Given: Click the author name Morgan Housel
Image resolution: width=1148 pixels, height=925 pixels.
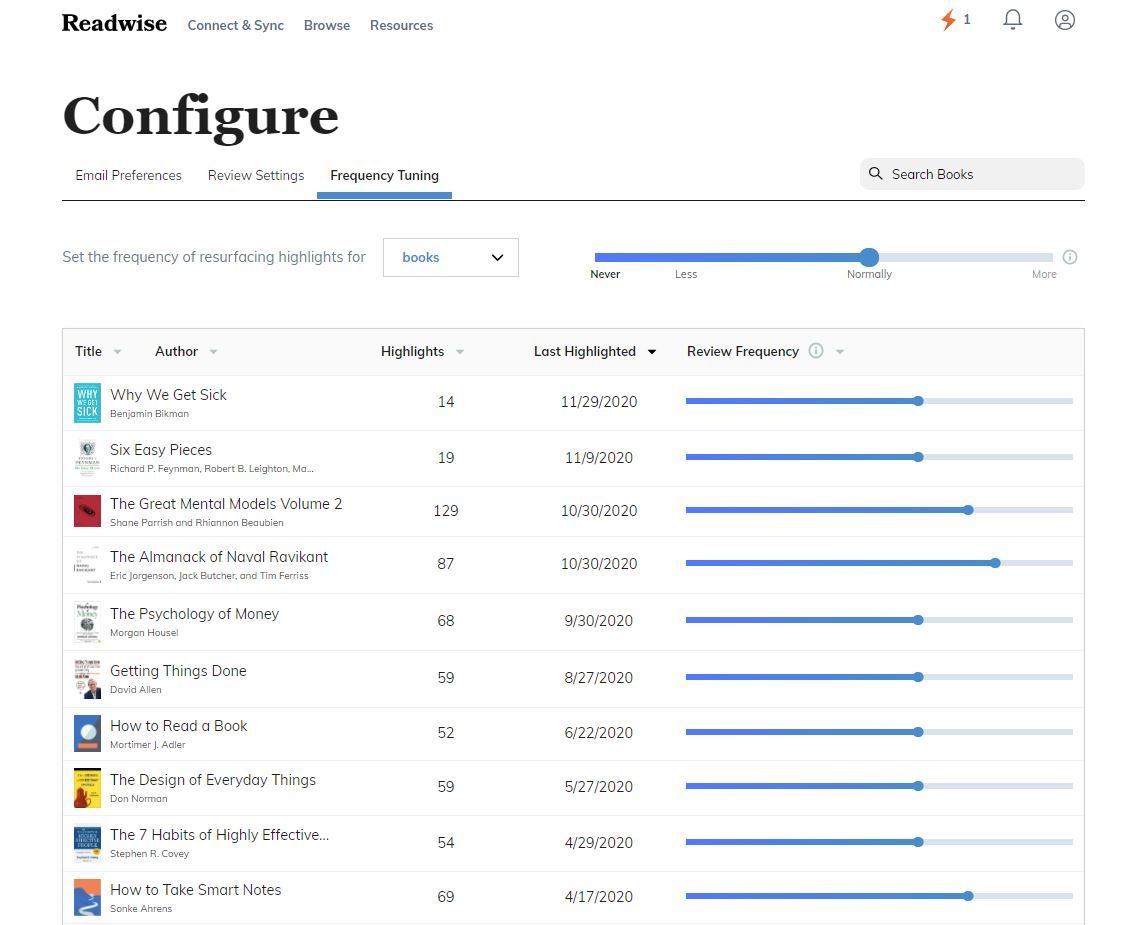Looking at the screenshot, I should point(144,633).
